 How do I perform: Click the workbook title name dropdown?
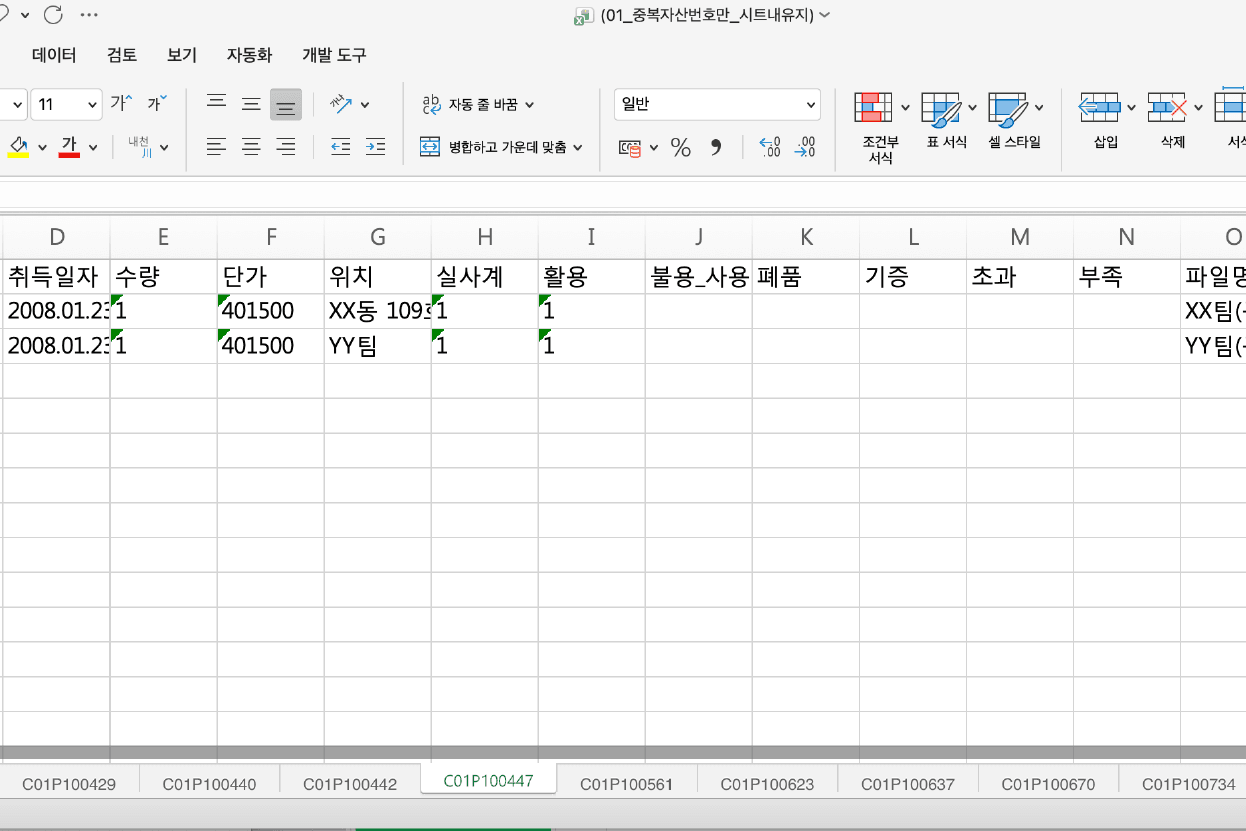pyautogui.click(x=717, y=15)
